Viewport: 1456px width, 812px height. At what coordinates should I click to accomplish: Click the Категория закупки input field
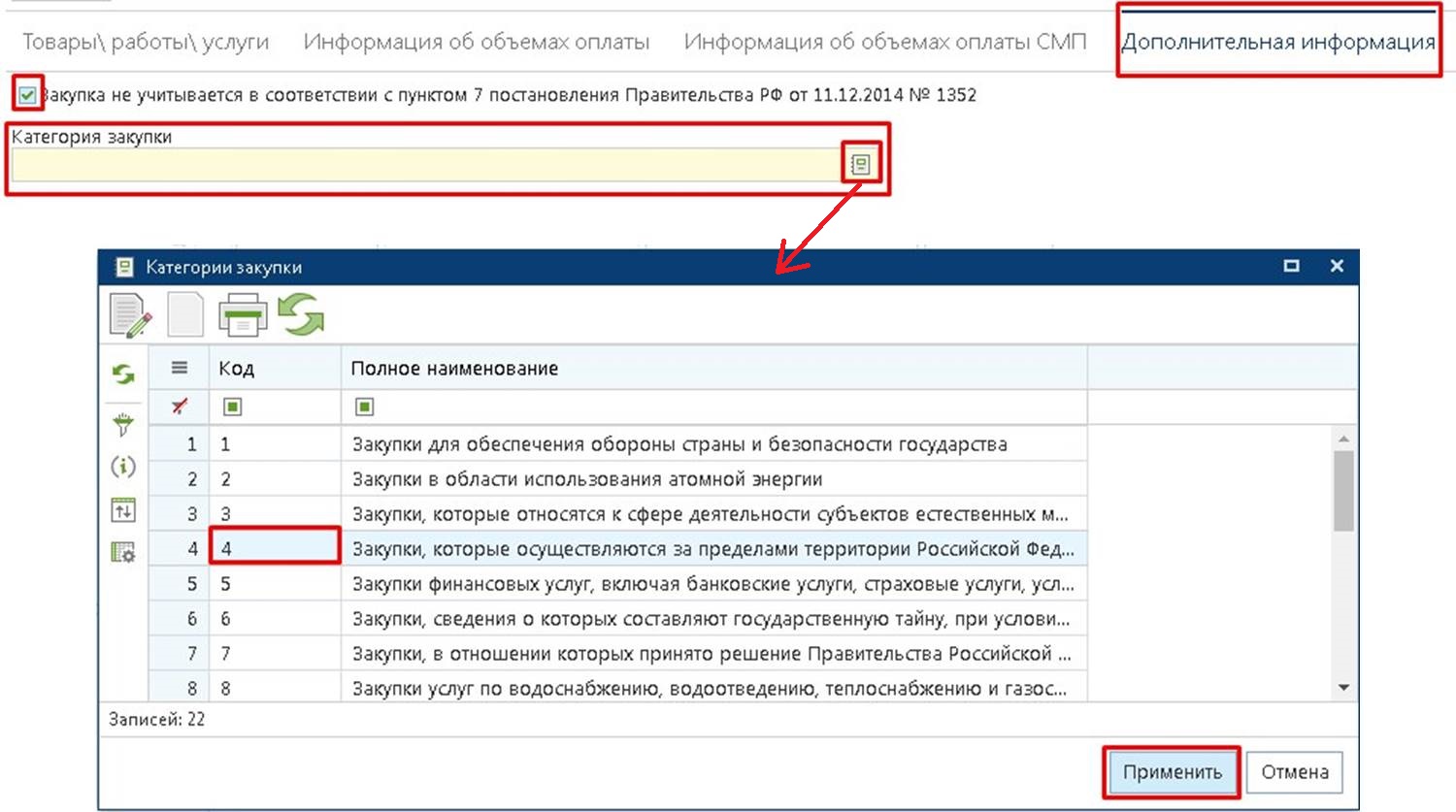425,165
